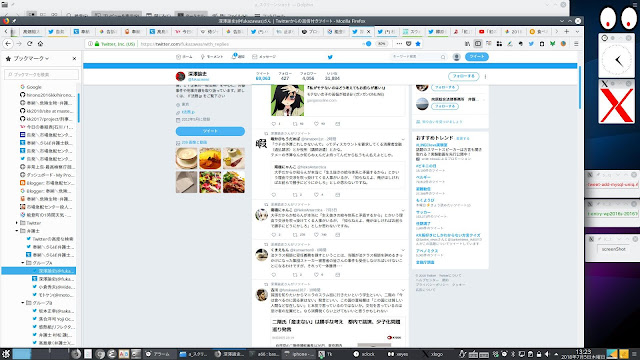Open Twitter ホーム navigation item

point(184,57)
